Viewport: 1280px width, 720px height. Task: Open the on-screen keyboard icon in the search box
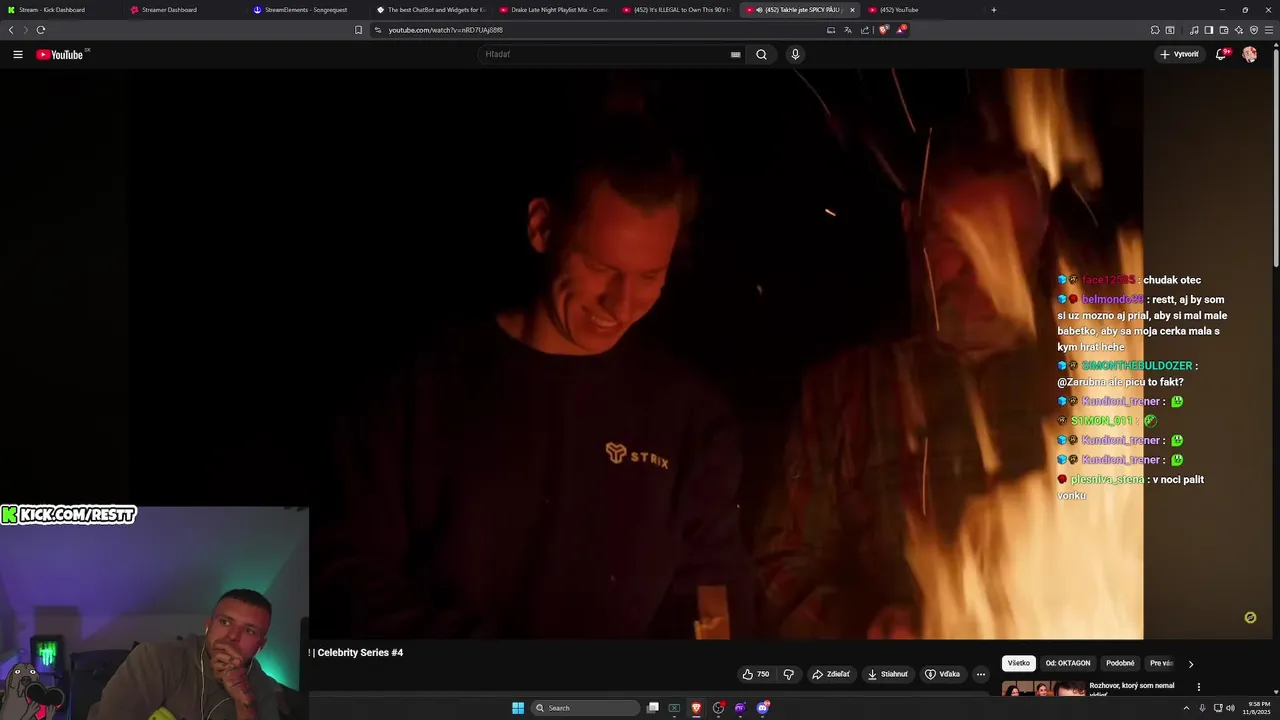click(736, 54)
